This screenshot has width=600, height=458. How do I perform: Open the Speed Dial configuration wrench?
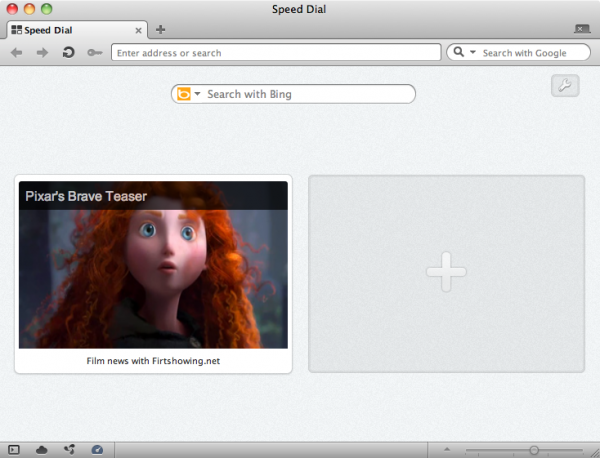[x=565, y=86]
